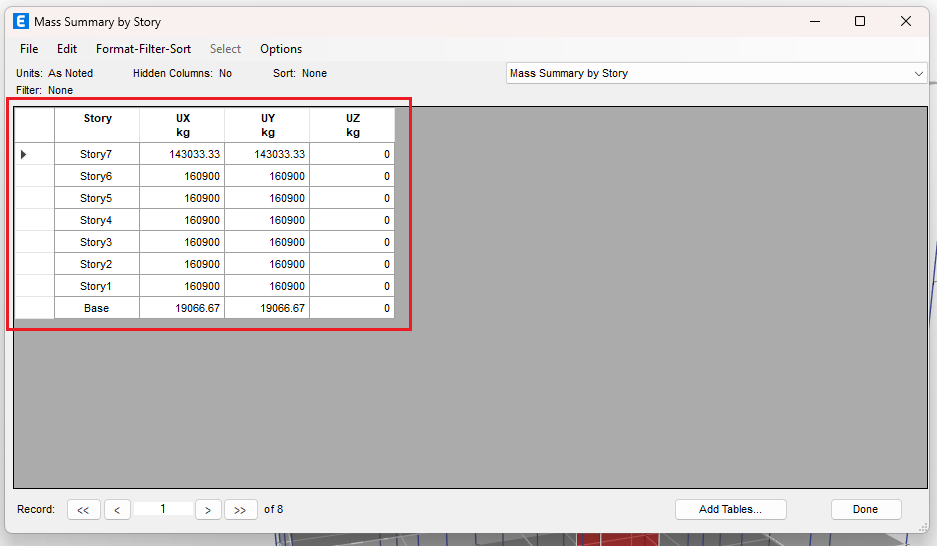
Task: Open the Format-Filter-Sort menu
Action: tap(143, 49)
